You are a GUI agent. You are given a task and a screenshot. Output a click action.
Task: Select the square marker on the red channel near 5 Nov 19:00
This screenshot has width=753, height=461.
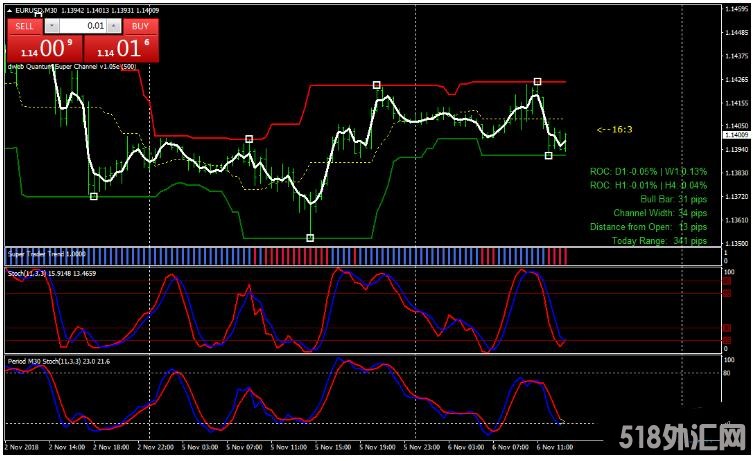click(376, 85)
